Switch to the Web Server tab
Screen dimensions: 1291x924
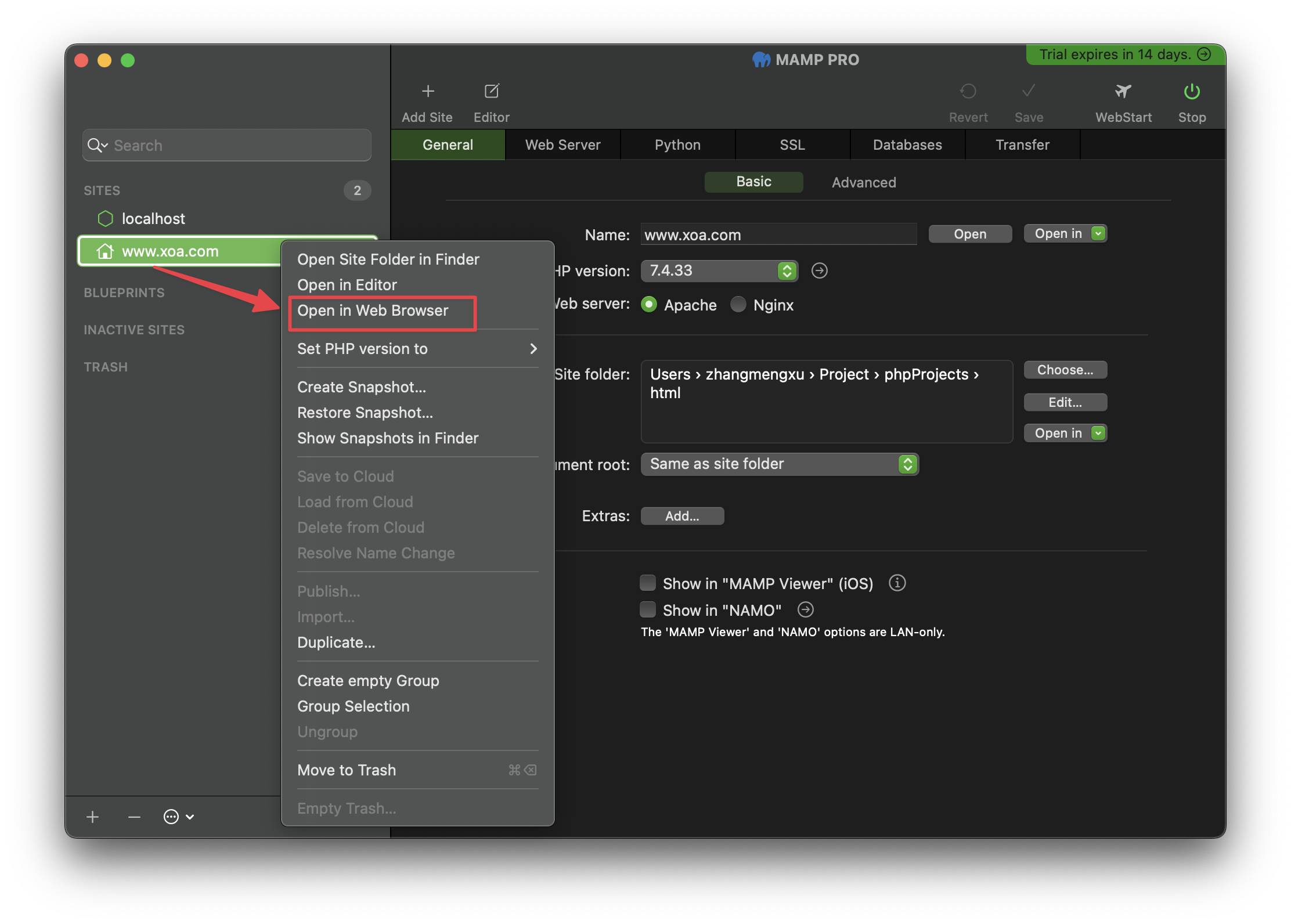tap(562, 145)
